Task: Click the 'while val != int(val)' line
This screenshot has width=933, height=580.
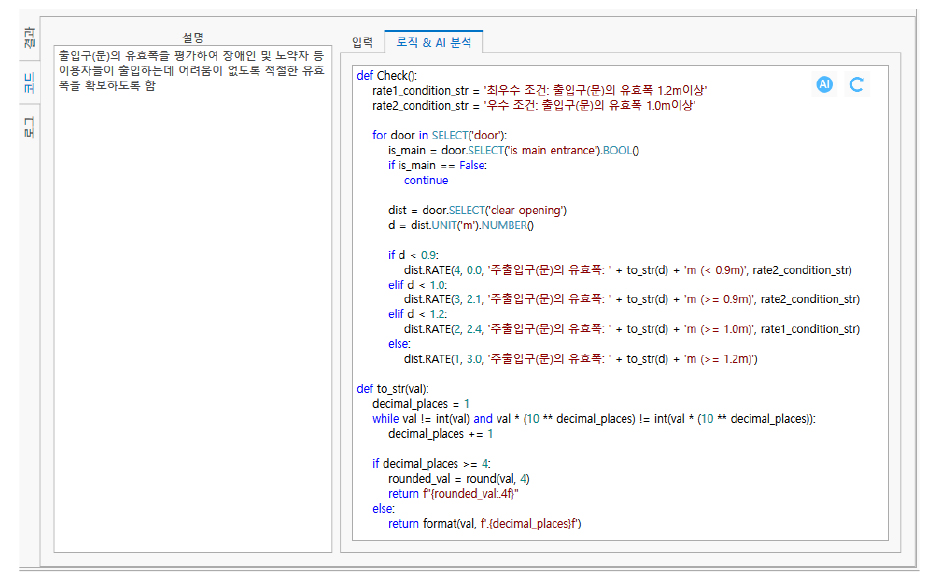Action: pos(594,419)
